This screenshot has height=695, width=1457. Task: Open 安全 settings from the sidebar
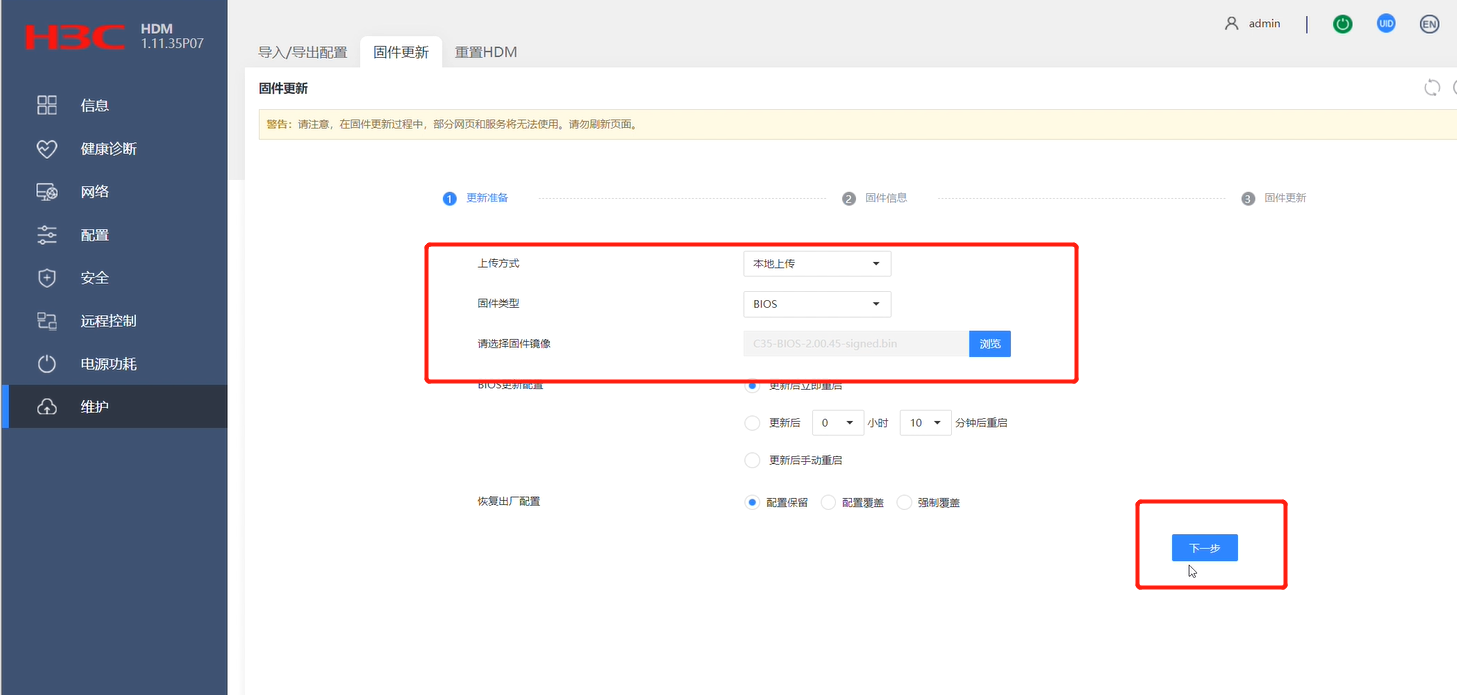(94, 277)
